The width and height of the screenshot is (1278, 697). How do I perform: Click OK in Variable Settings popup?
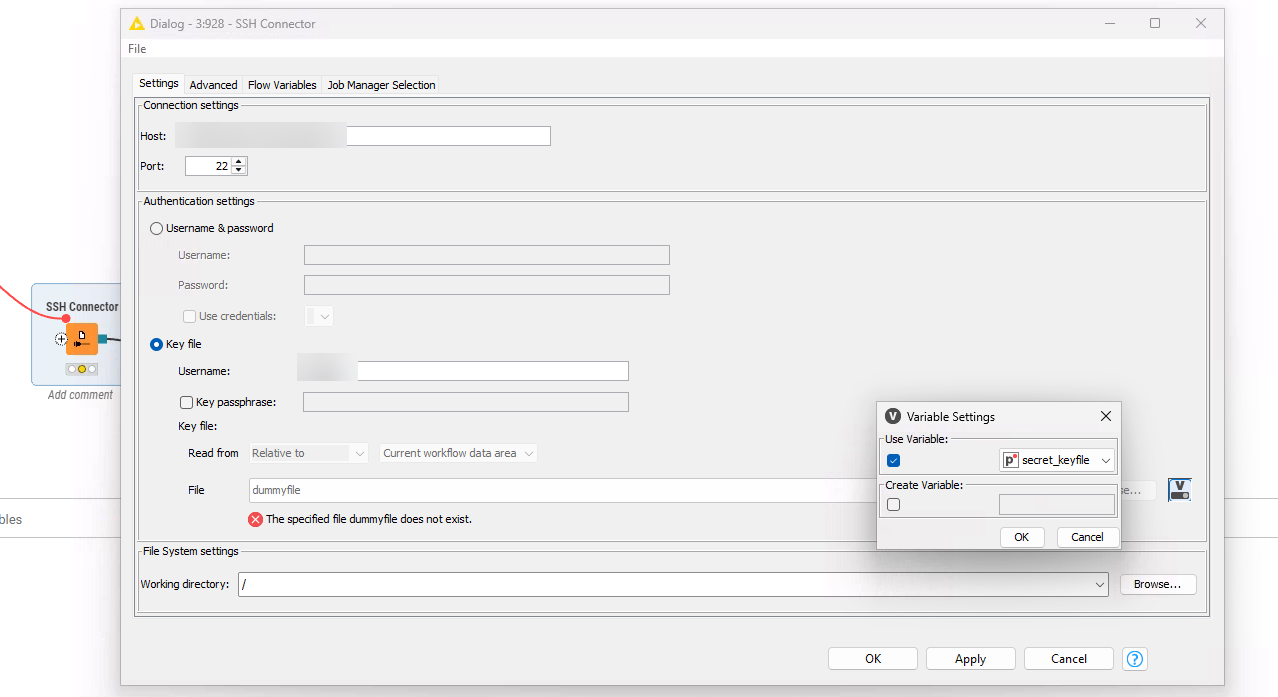tap(1021, 537)
